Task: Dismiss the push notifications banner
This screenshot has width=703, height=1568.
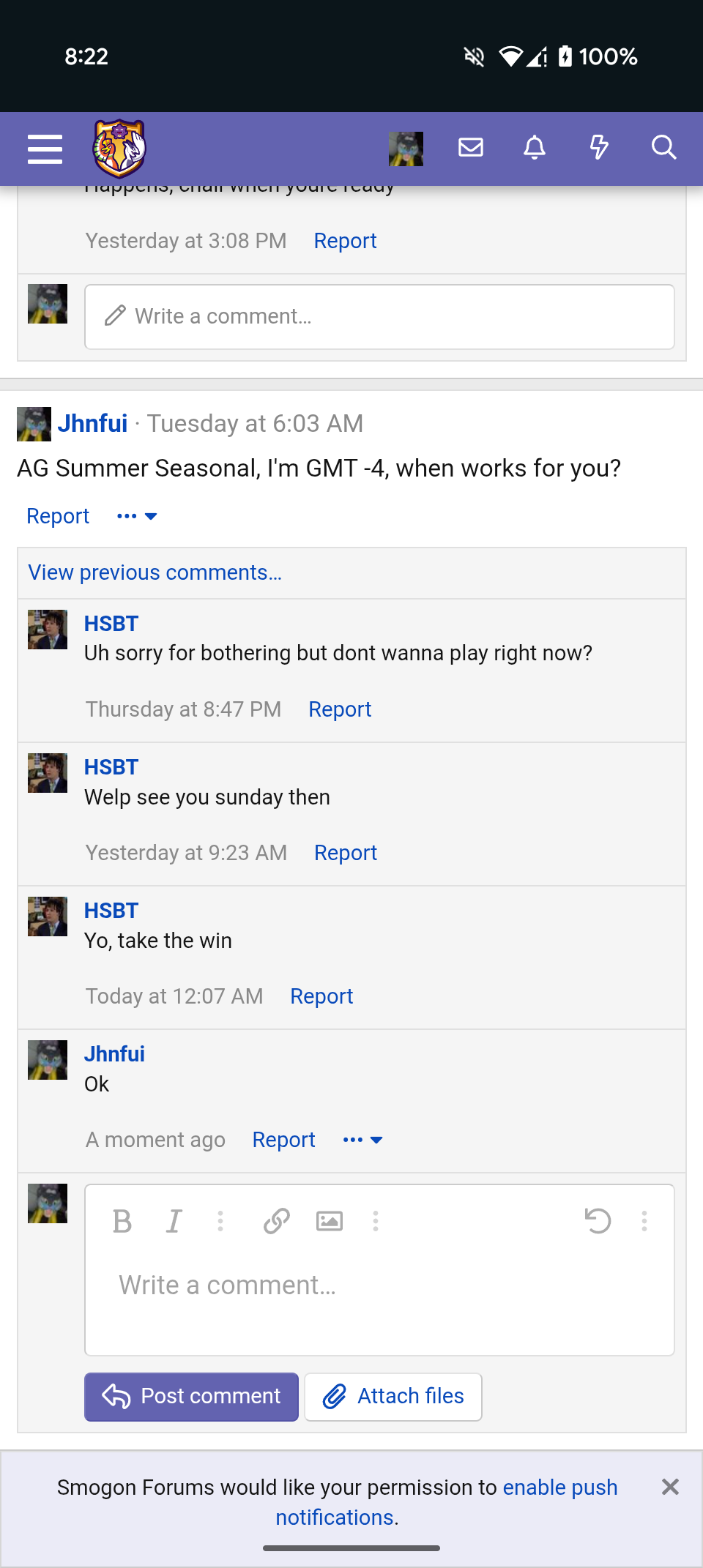Action: tap(670, 1487)
